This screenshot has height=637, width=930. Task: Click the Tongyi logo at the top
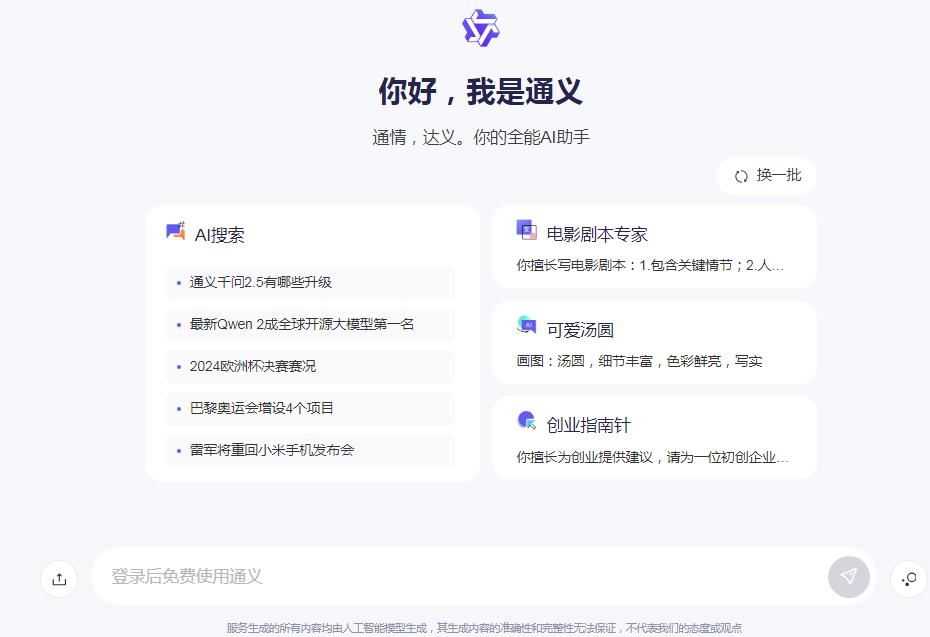(x=480, y=27)
